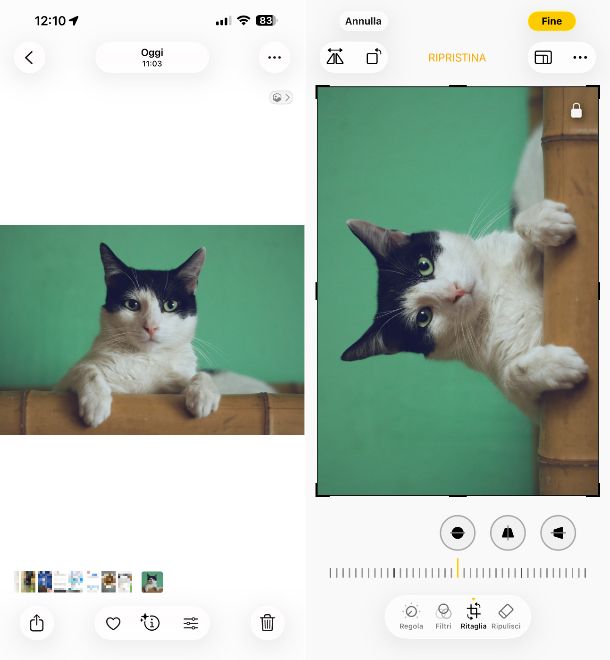Open the edit adjustments sliders icon
Viewport: 610px width, 660px height.
point(190,623)
